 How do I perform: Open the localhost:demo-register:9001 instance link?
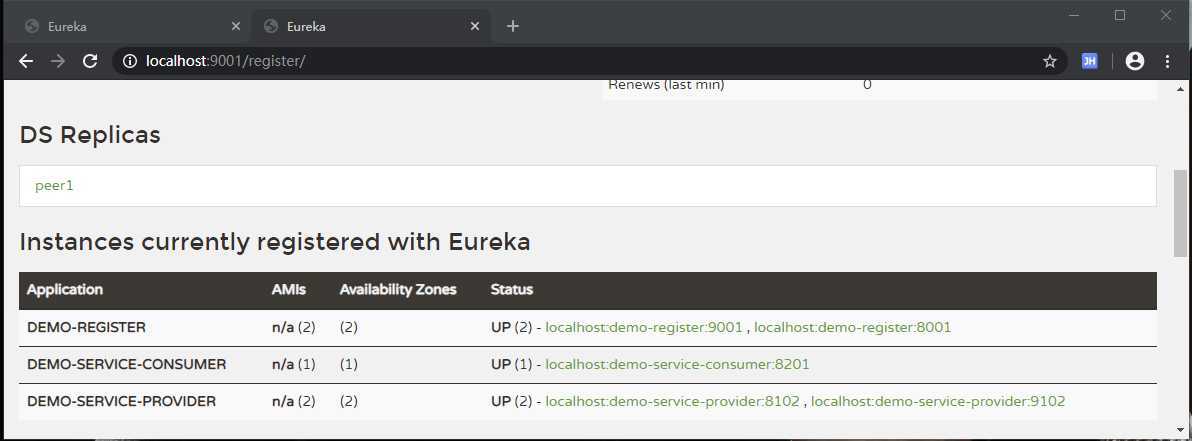tap(644, 327)
